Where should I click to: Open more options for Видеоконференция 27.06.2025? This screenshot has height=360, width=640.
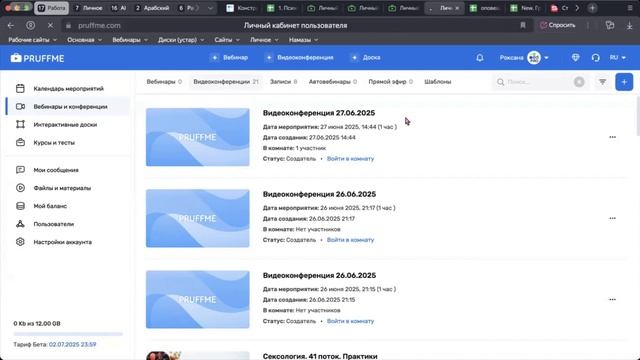[612, 137]
